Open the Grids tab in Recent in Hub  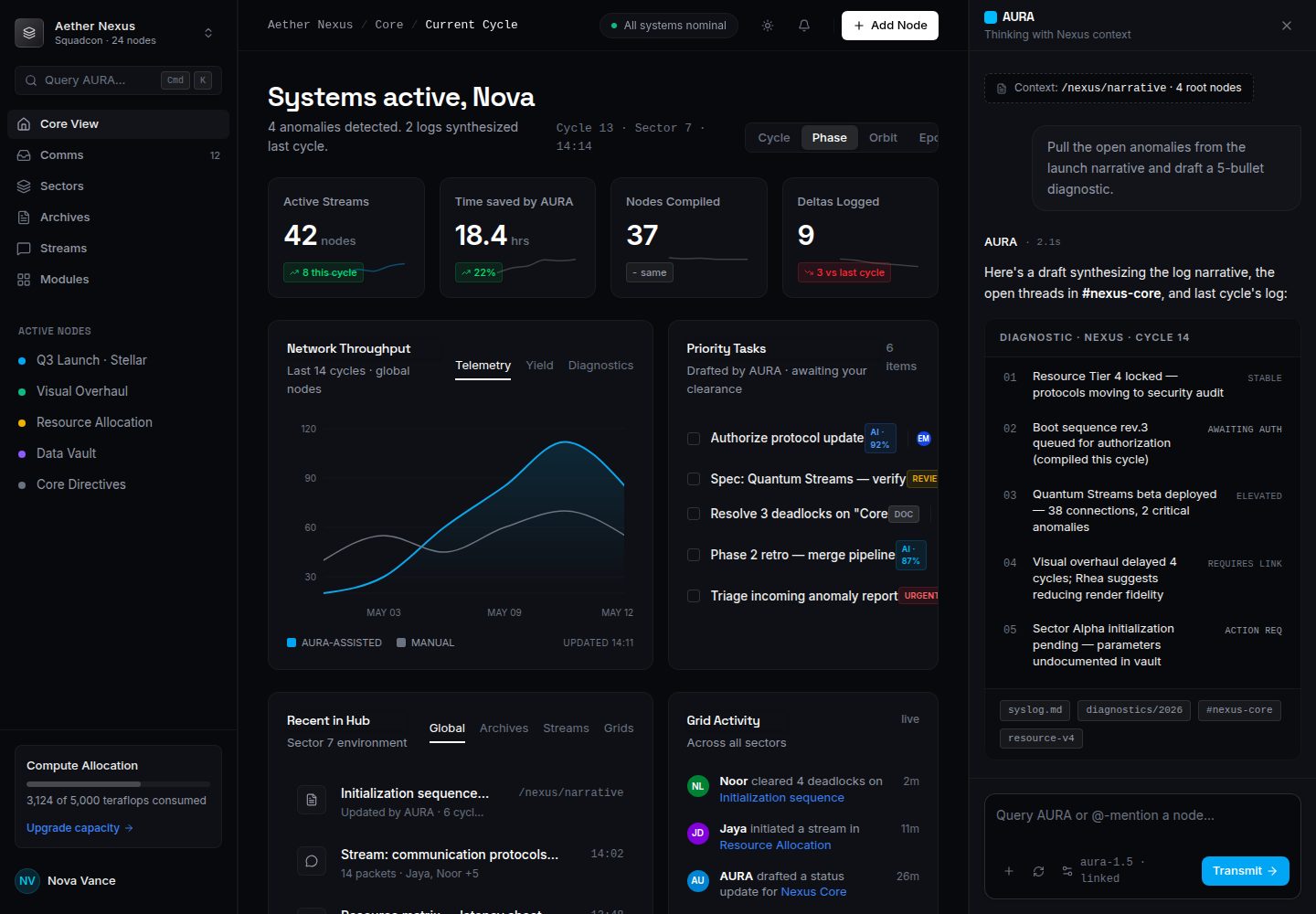tap(619, 728)
